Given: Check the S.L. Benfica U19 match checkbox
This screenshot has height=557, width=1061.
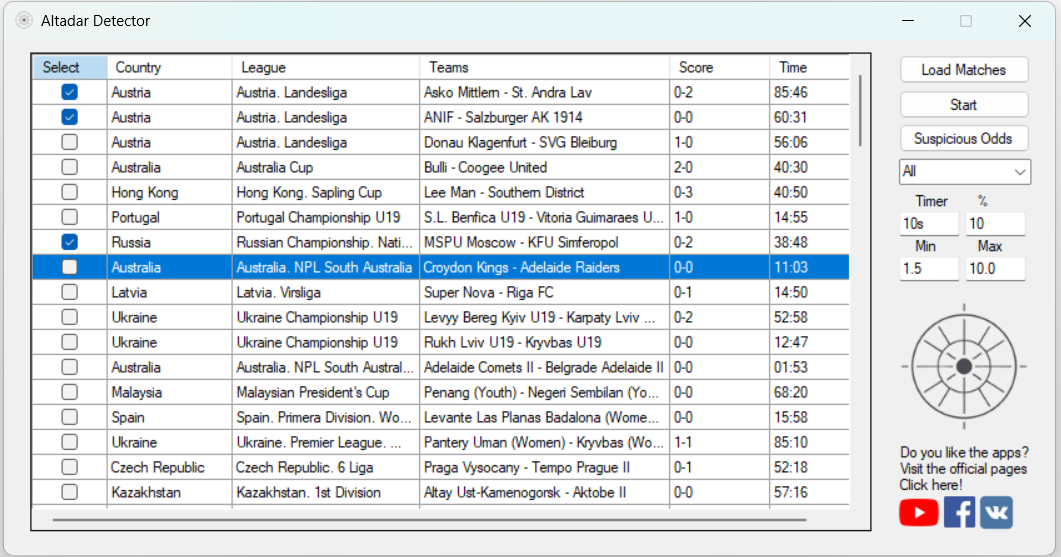Looking at the screenshot, I should tap(69, 217).
